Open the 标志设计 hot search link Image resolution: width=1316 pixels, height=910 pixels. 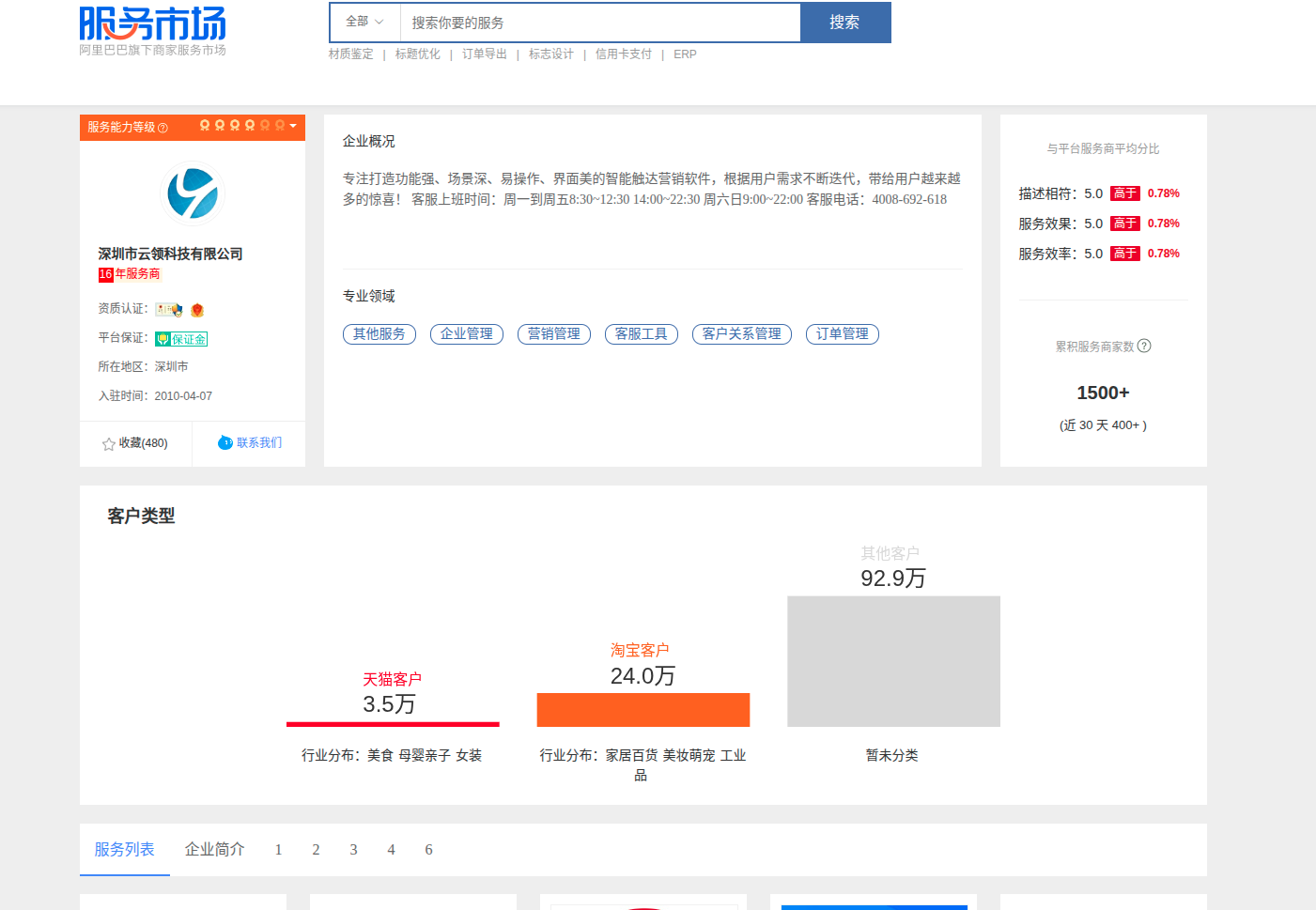(x=551, y=54)
